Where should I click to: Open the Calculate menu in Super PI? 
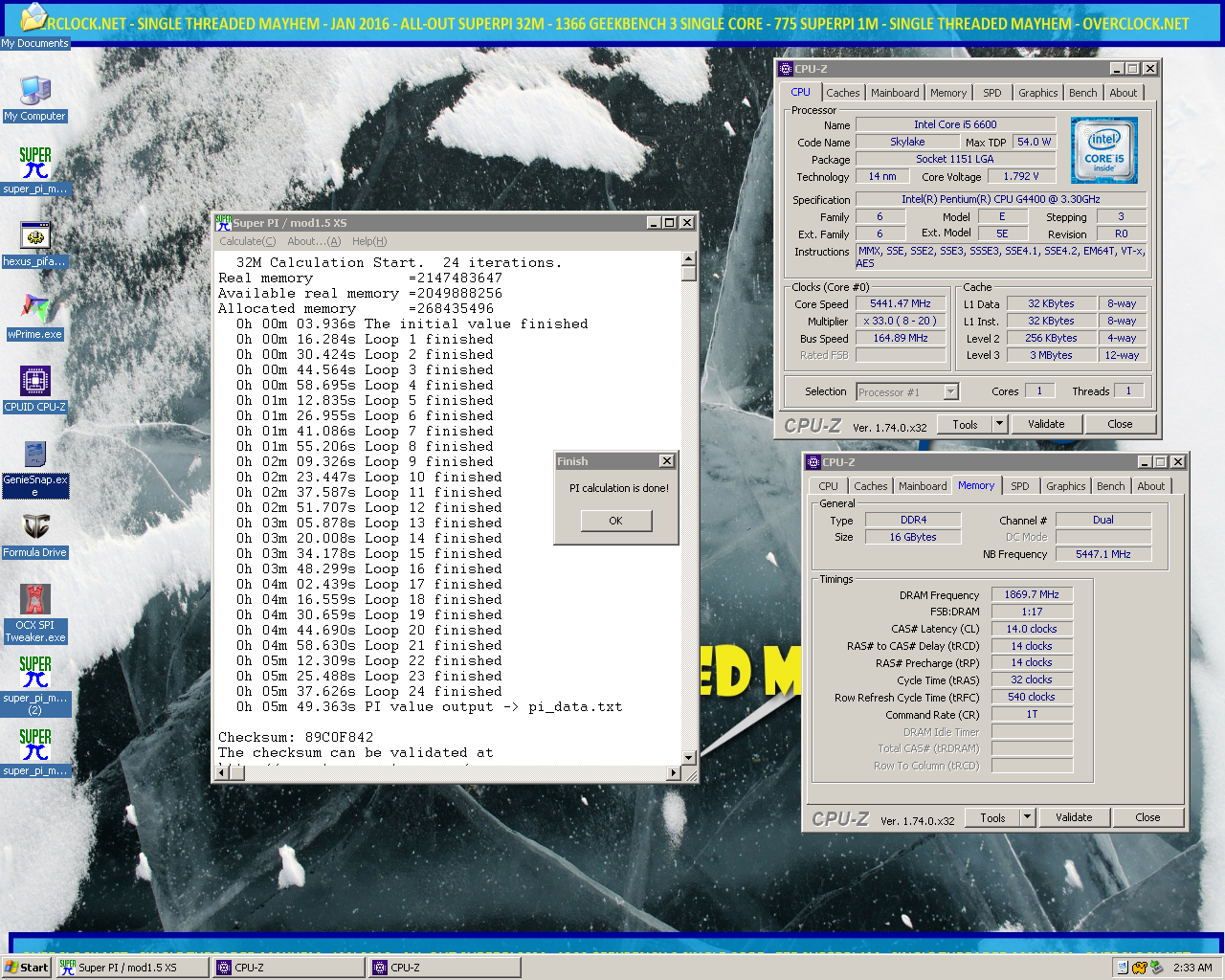(x=247, y=241)
